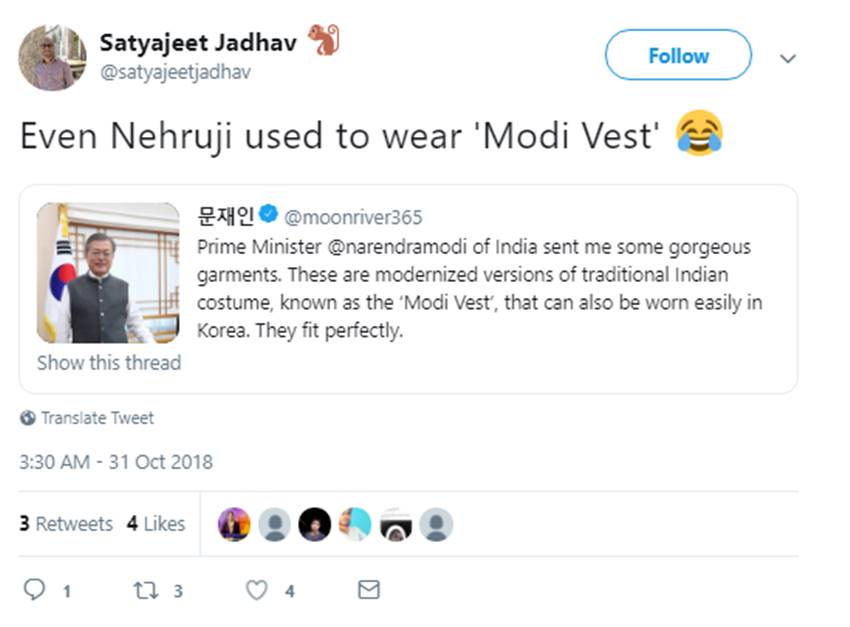Click the globe icon beside Translate Tweet
Screen dimensions: 850x627
pyautogui.click(x=28, y=418)
